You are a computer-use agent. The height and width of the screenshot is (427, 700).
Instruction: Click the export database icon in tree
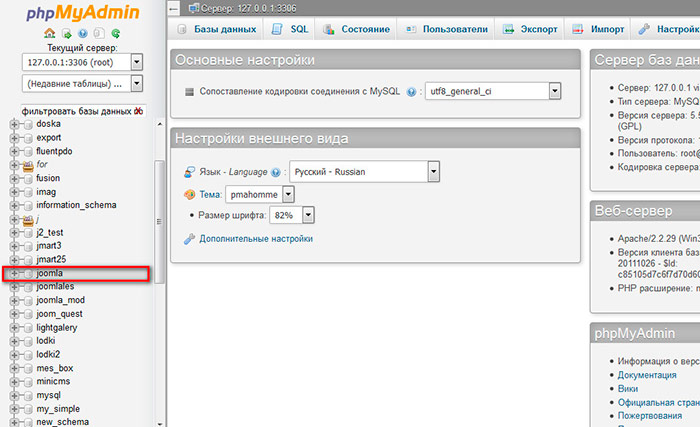point(28,138)
